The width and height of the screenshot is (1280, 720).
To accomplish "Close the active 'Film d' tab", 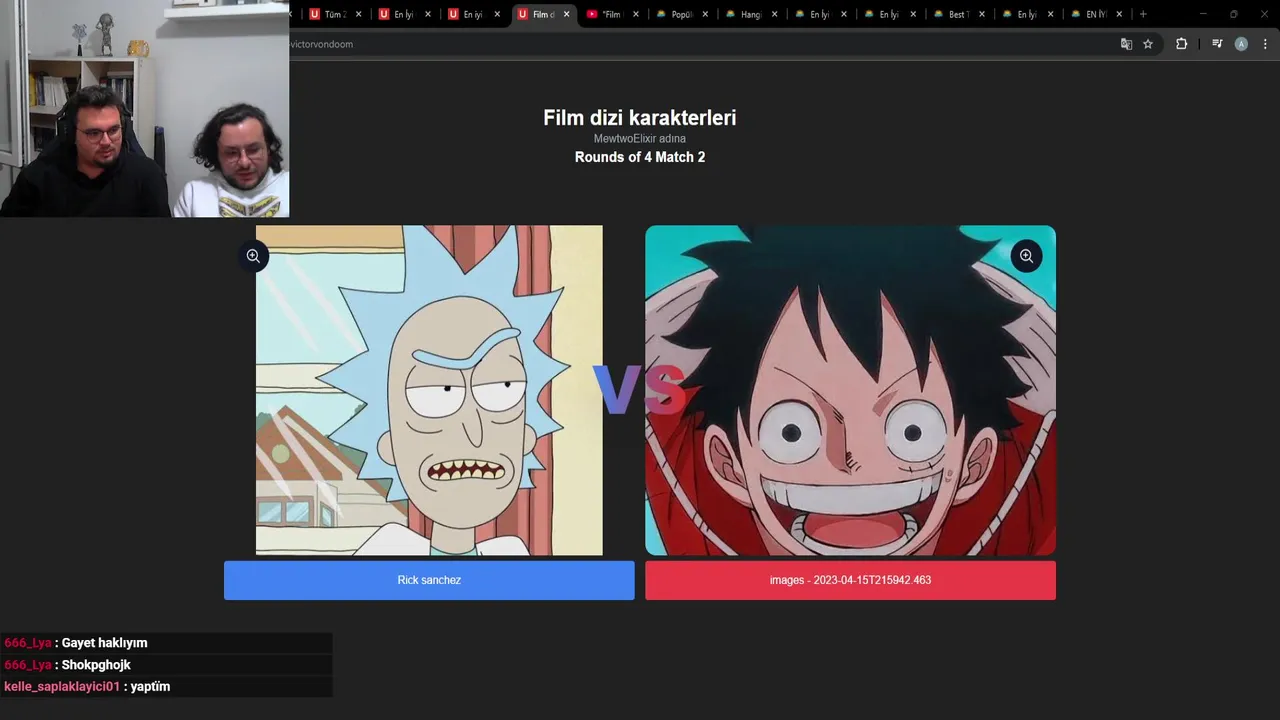I will (566, 14).
